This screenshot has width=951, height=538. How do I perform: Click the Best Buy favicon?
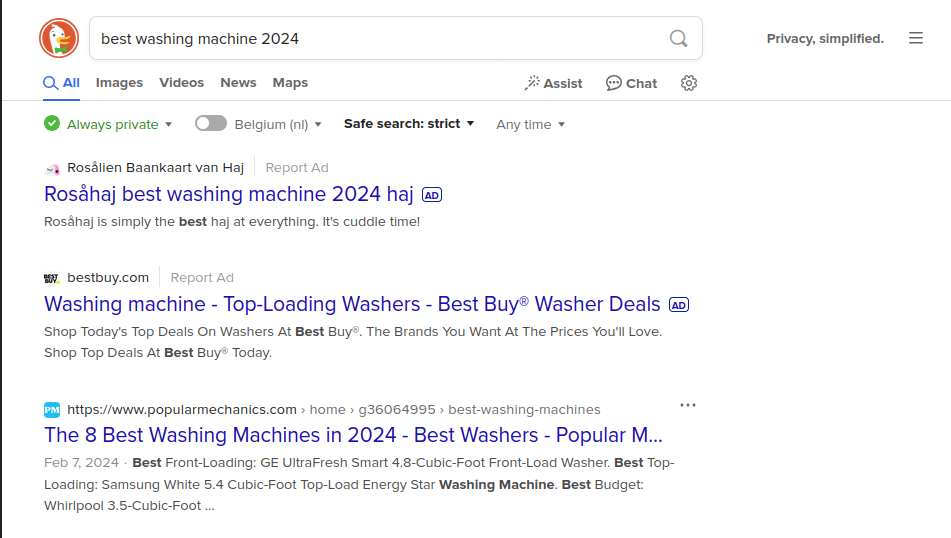click(52, 278)
